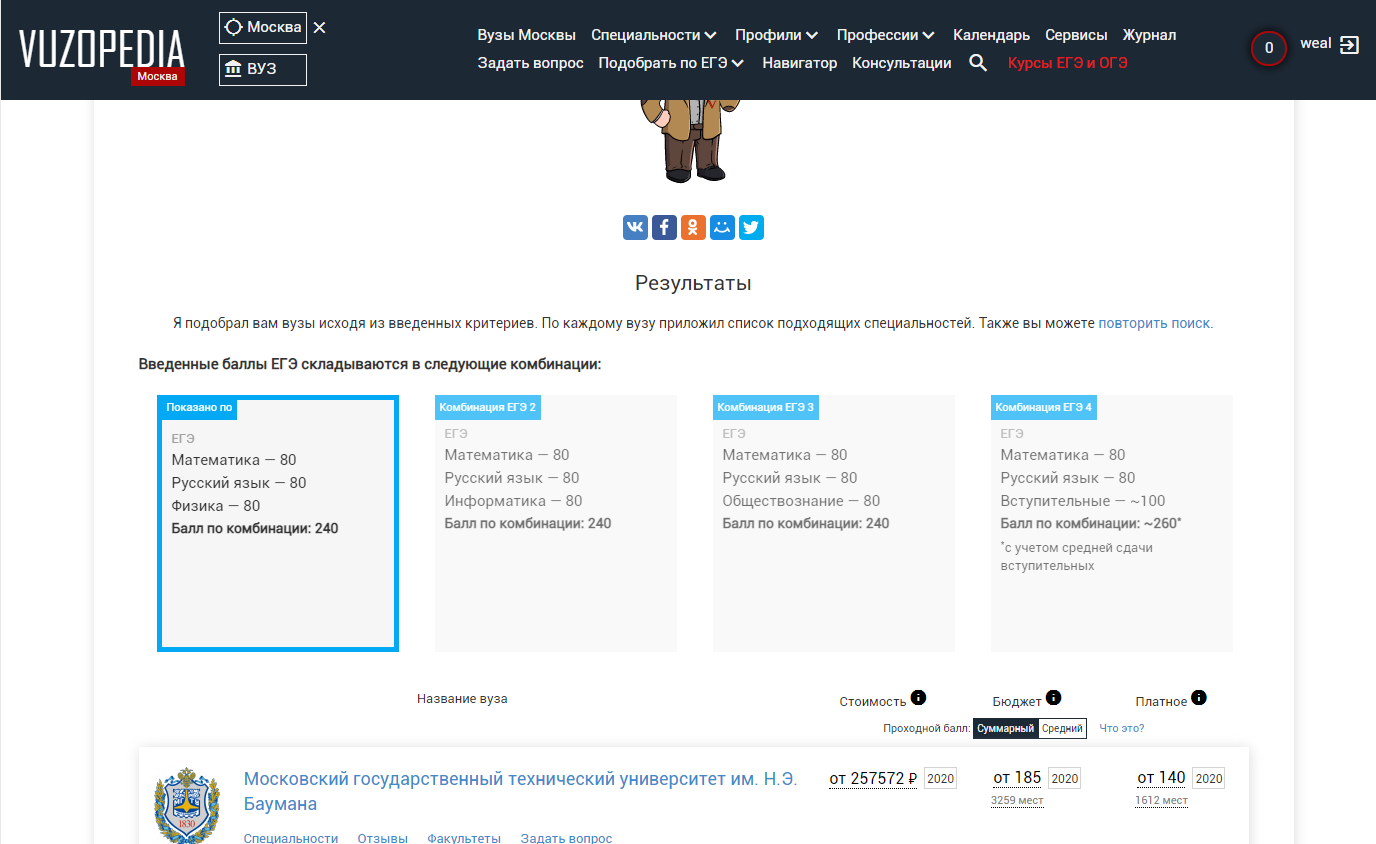Screen dimensions: 1376x844
Task: Click the info icon beside Платное
Action: click(x=1199, y=698)
